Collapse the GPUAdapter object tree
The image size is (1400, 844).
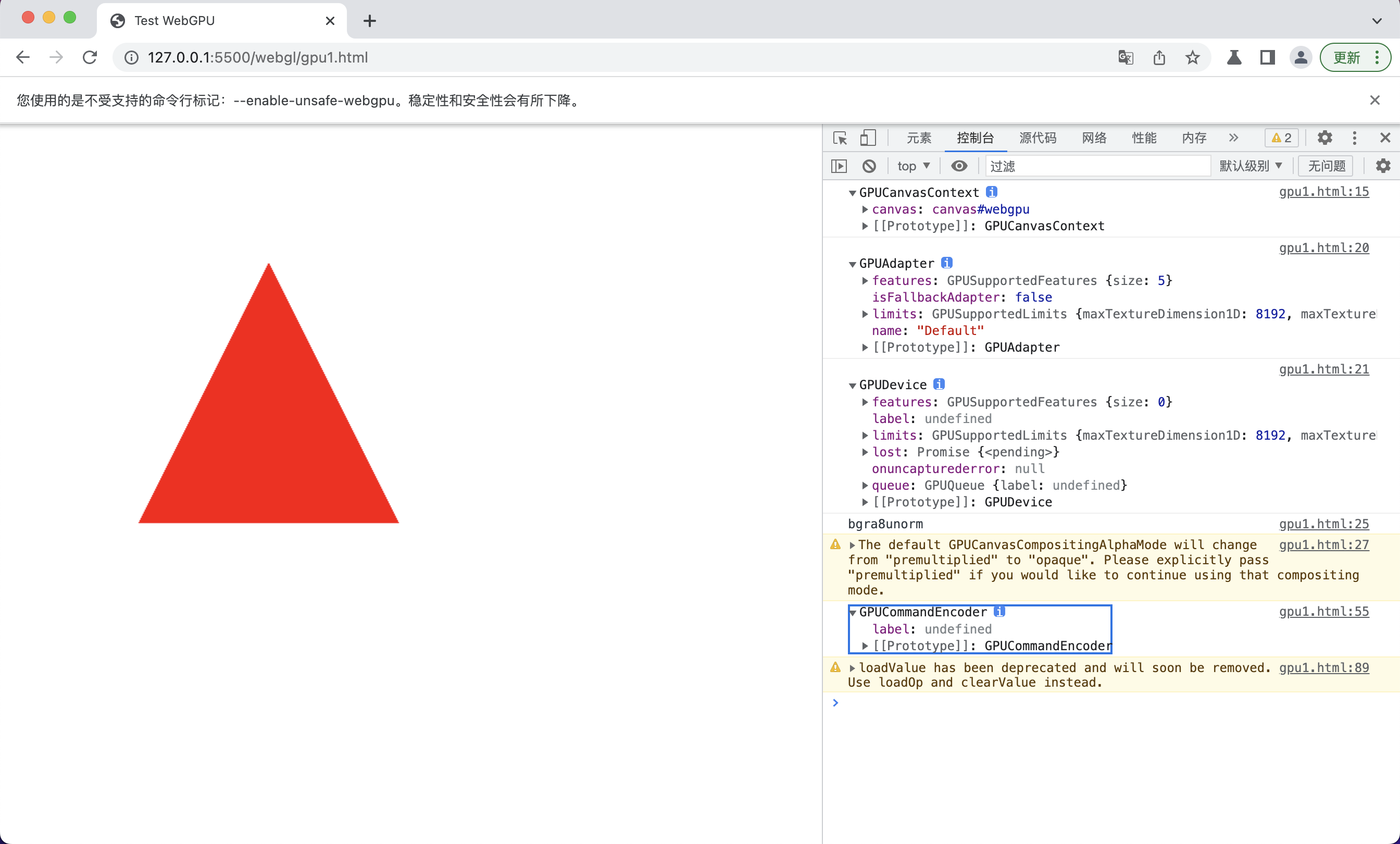tap(852, 264)
